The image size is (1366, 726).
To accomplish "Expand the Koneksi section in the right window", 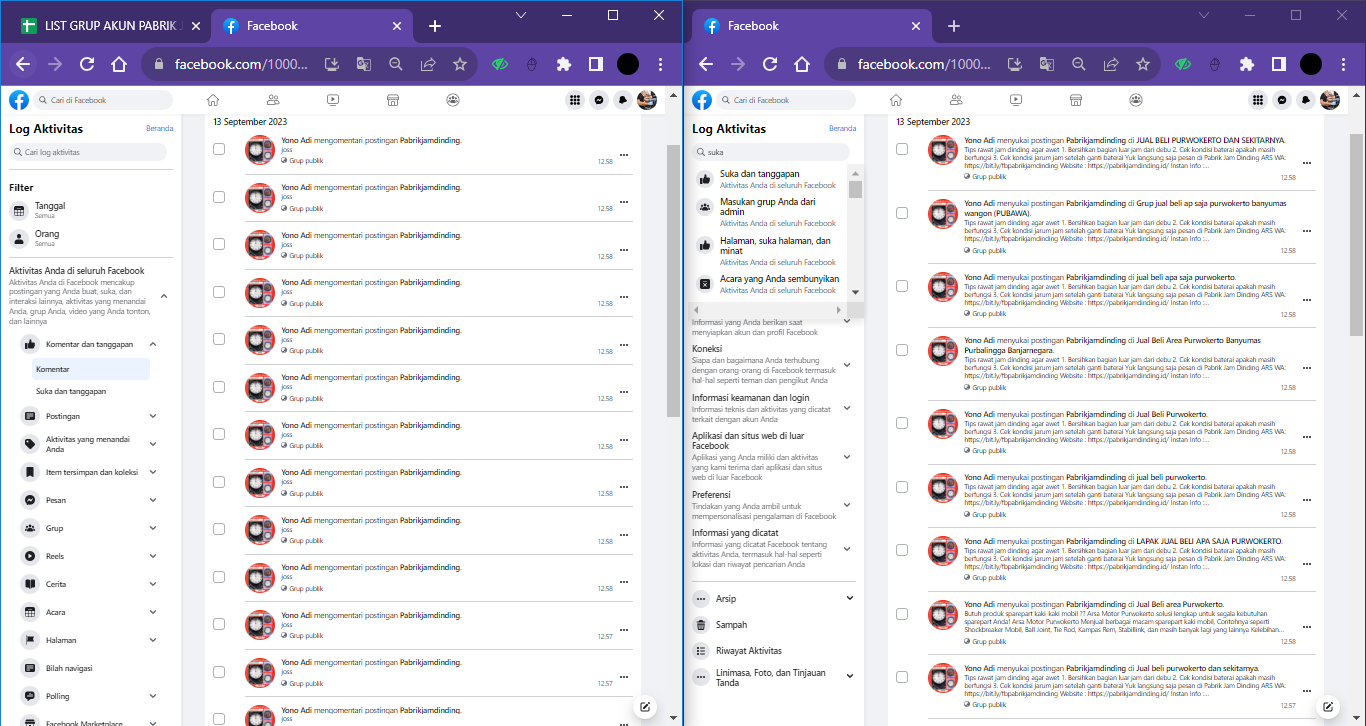I will pos(847,365).
